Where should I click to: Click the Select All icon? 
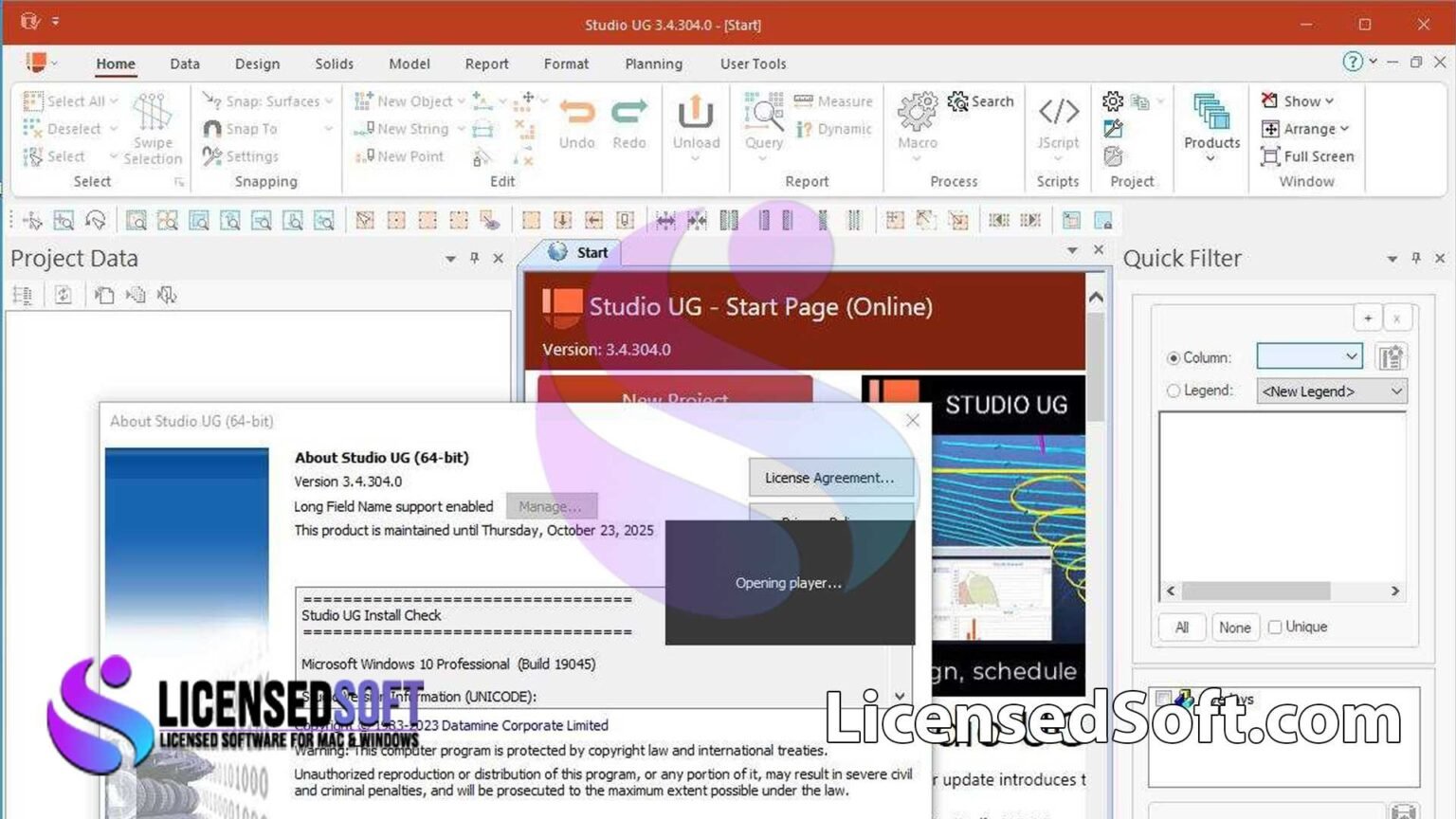(33, 101)
